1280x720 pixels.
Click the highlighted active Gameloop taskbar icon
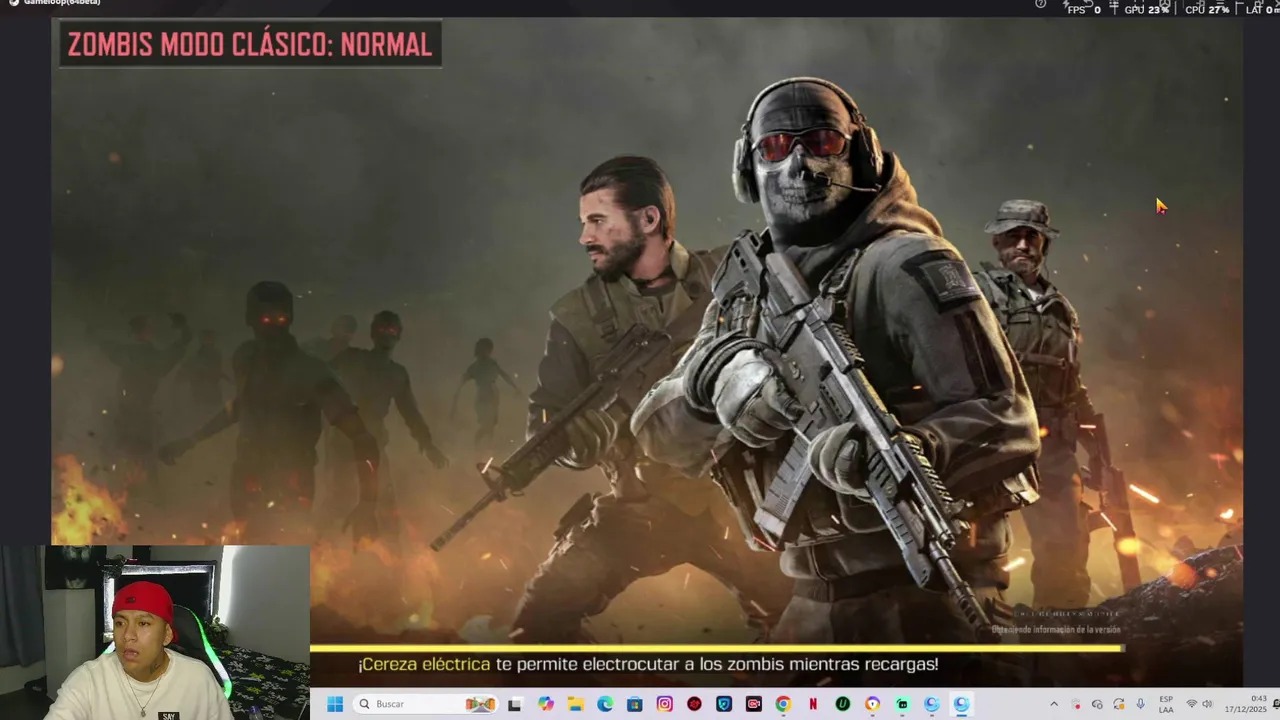tap(961, 704)
